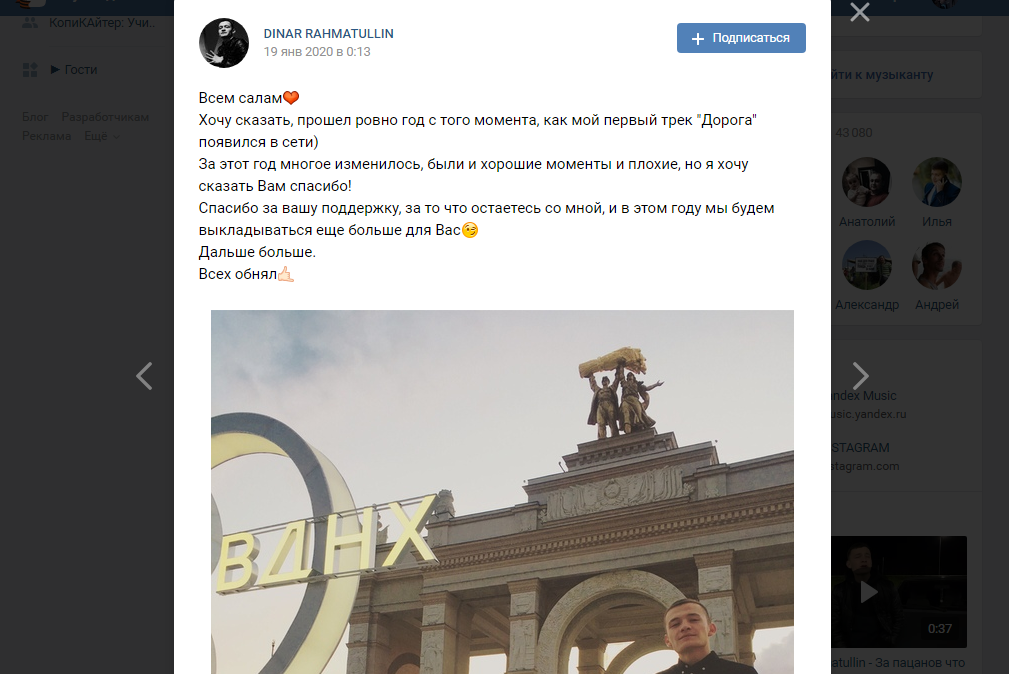Open Анатолий's subscriber avatar
This screenshot has height=674, width=1009.
(866, 182)
